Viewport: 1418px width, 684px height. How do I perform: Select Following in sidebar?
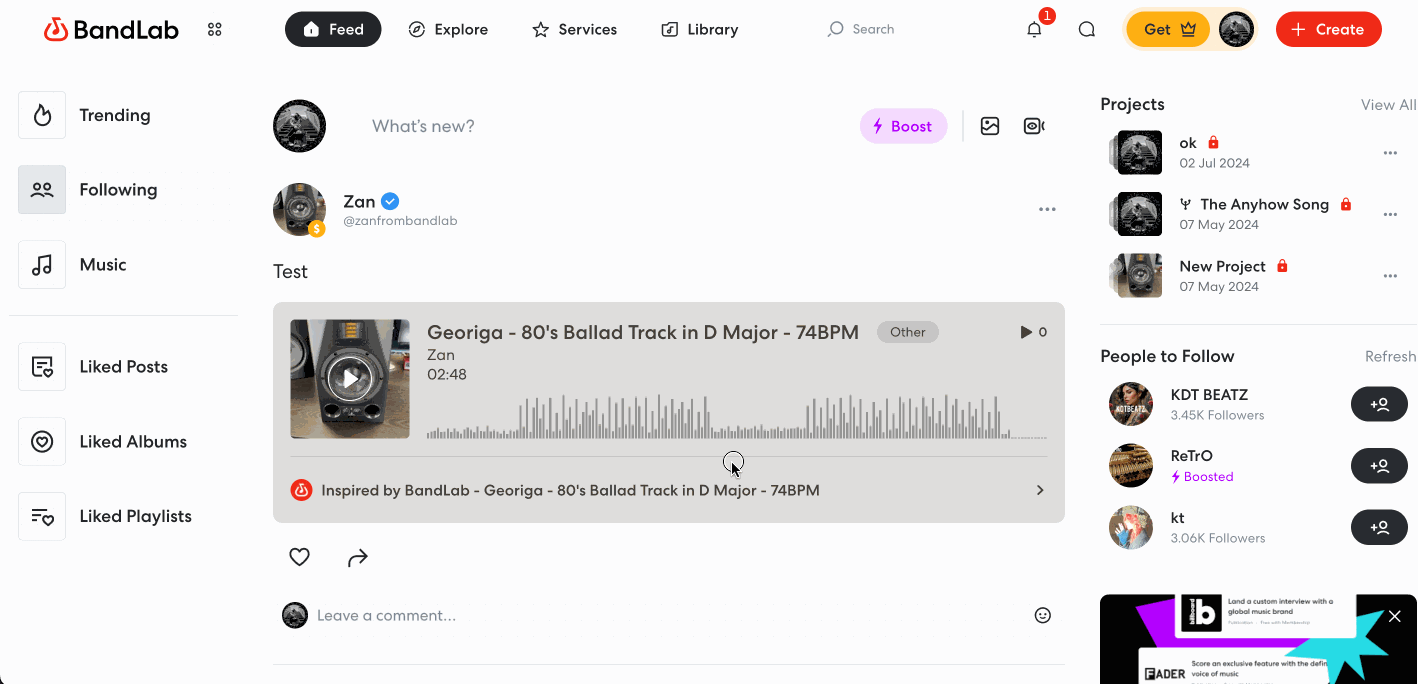tap(88, 190)
